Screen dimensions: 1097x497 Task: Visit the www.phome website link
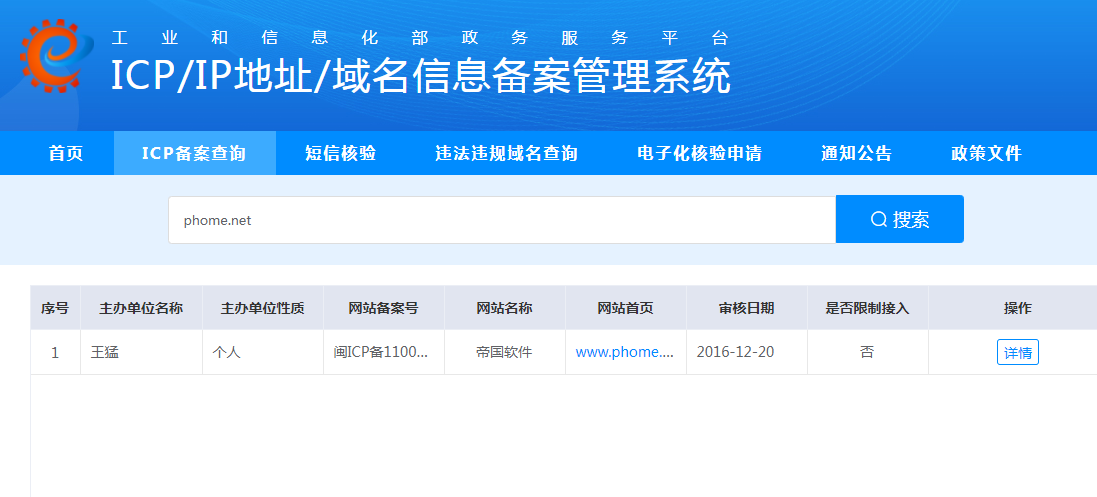[x=624, y=353]
